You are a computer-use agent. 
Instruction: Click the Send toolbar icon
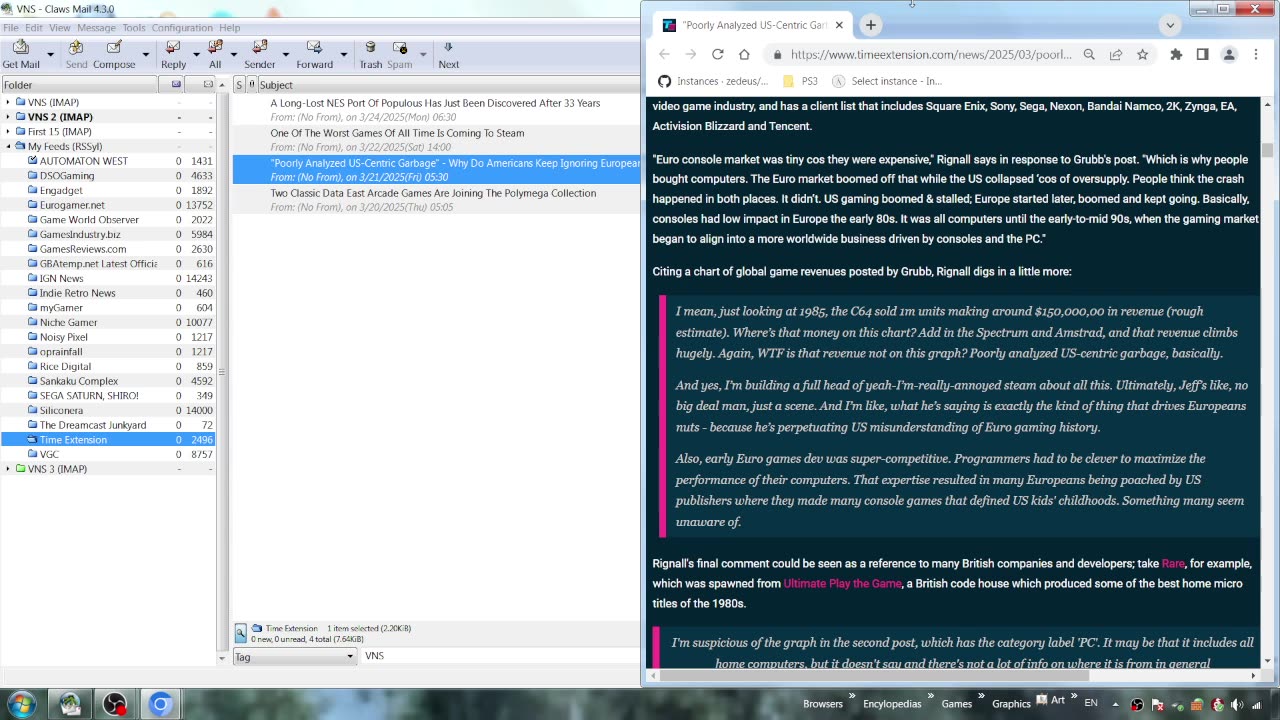[x=76, y=47]
